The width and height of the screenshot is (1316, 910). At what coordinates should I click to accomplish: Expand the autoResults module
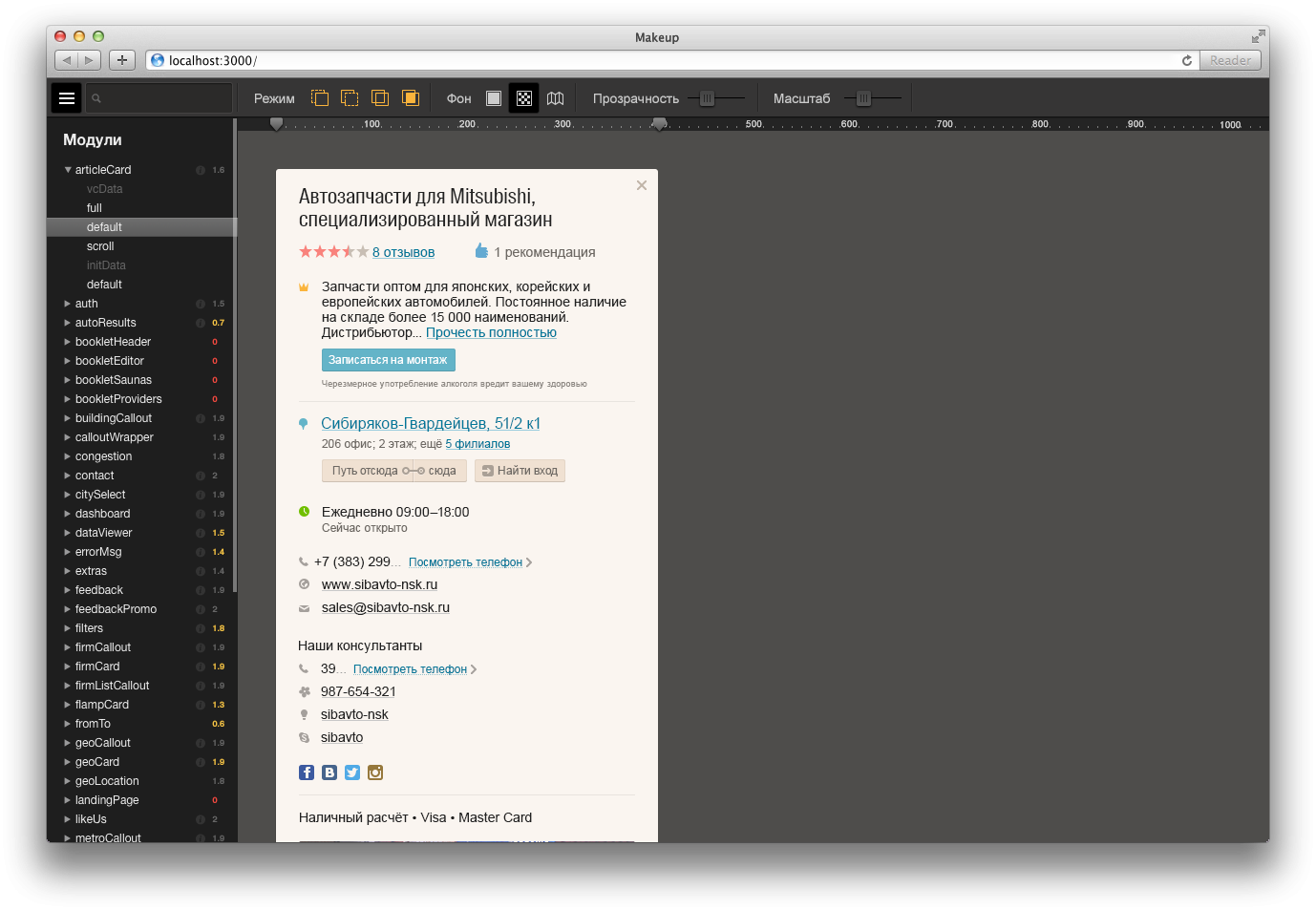68,323
